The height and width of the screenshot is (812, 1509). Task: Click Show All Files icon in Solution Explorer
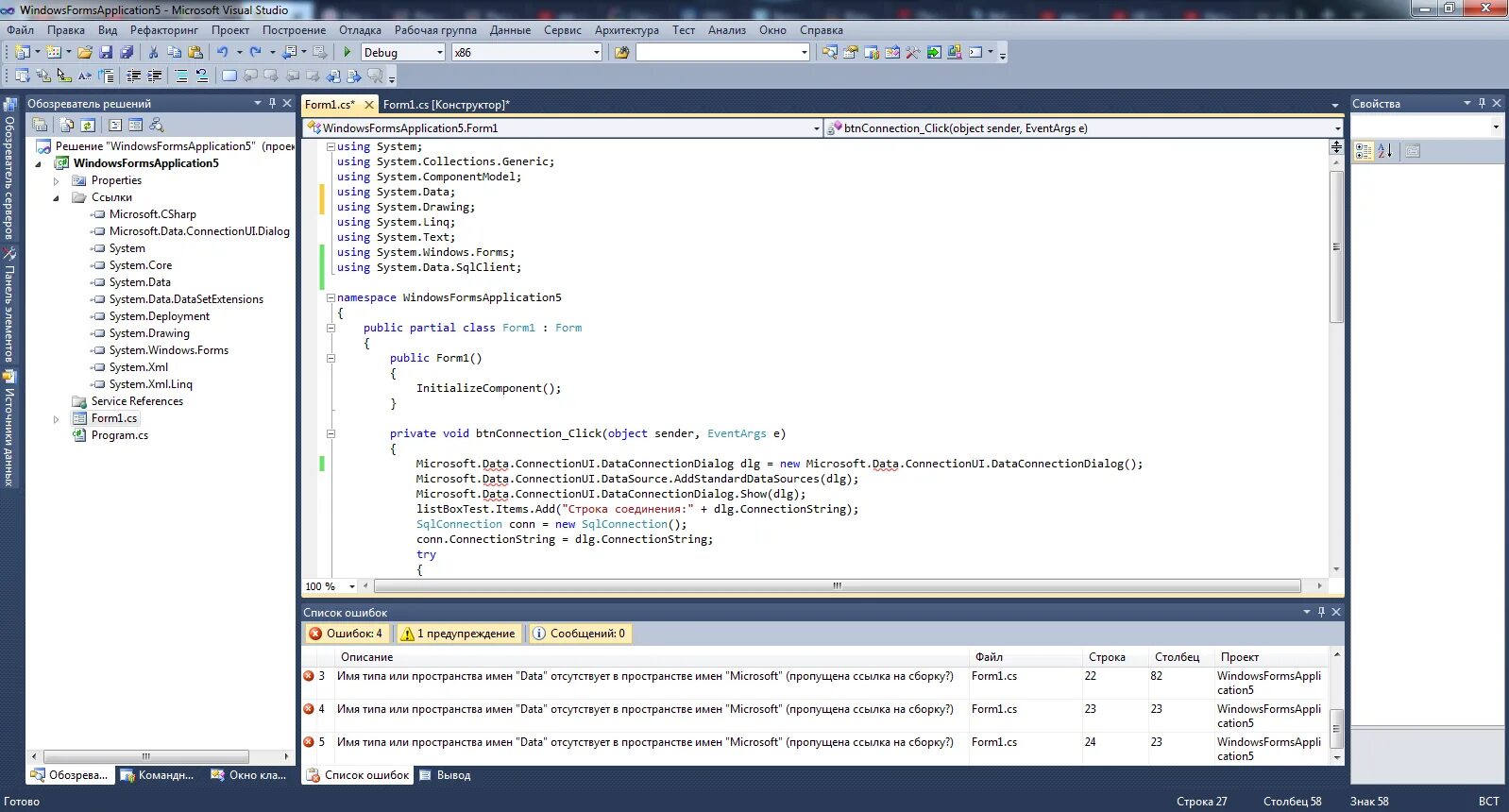[66, 125]
